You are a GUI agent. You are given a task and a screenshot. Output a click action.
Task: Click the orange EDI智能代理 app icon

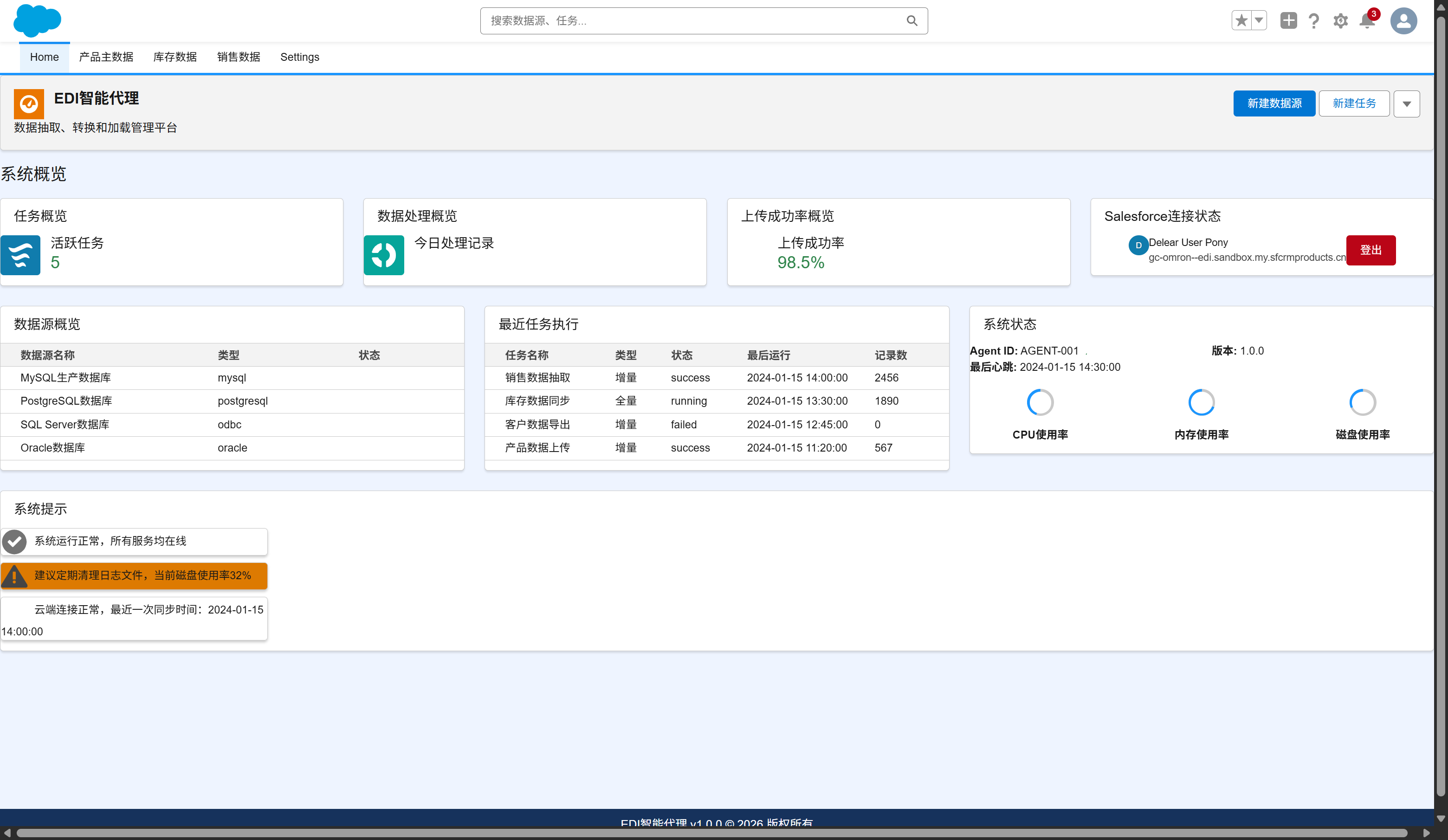coord(29,104)
